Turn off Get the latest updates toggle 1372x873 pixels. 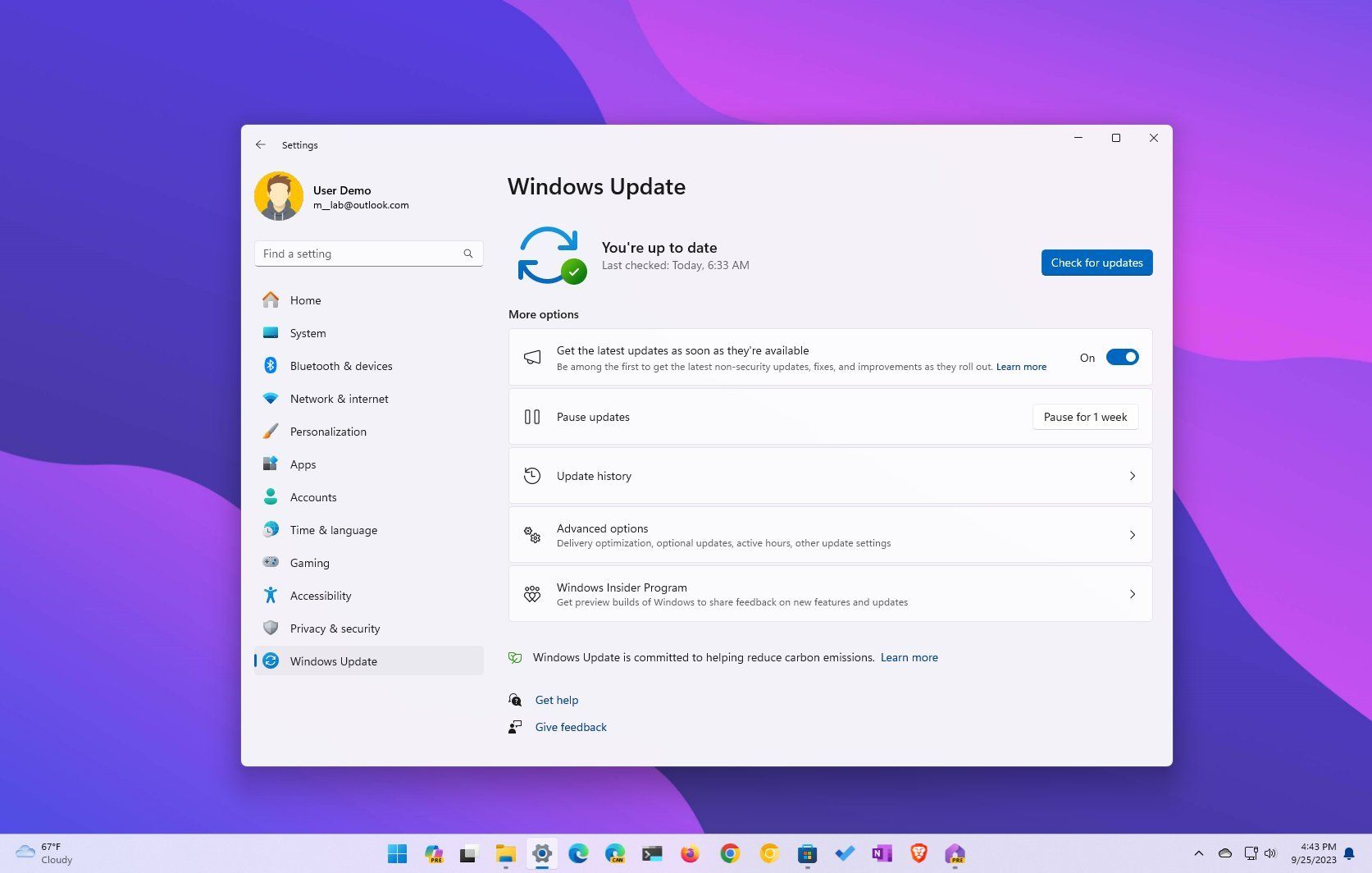[1123, 357]
